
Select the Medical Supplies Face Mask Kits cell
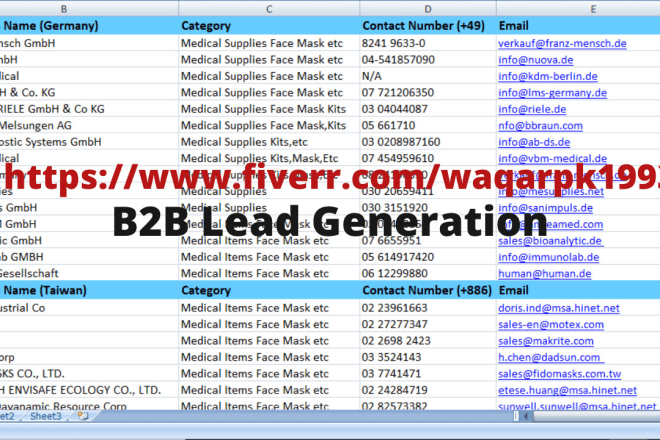269,109
